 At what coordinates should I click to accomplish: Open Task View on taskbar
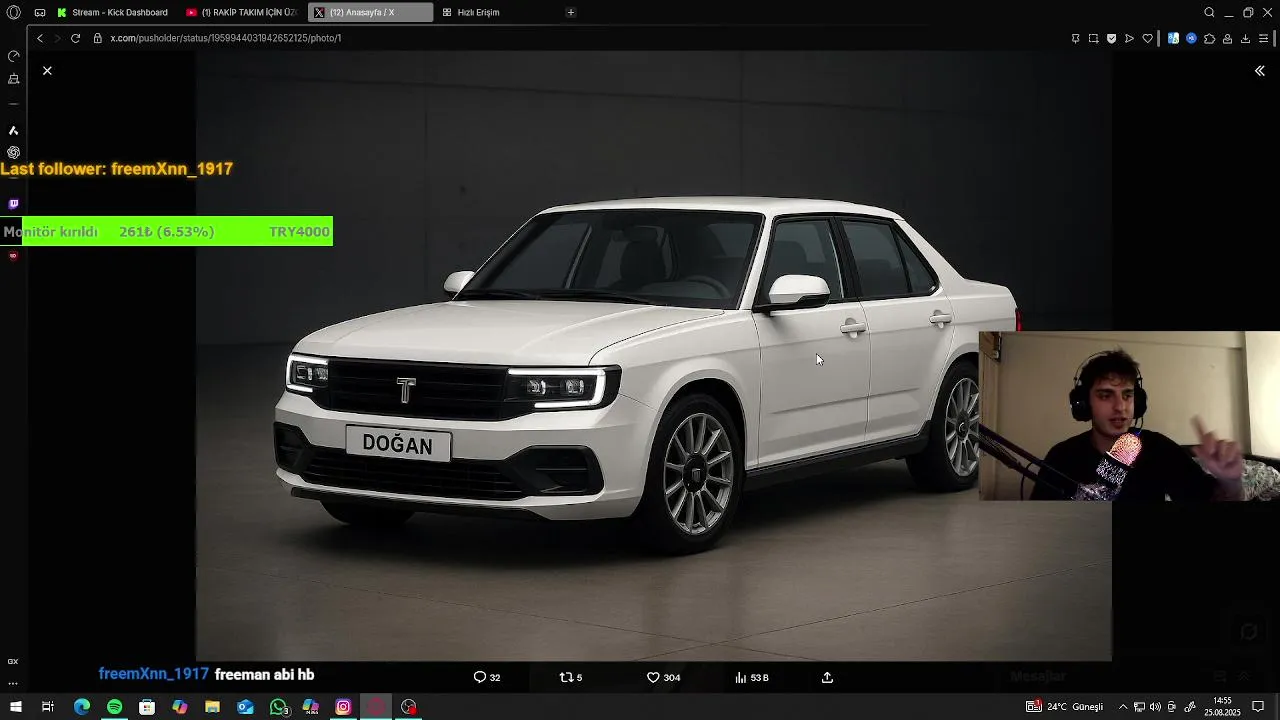point(48,707)
